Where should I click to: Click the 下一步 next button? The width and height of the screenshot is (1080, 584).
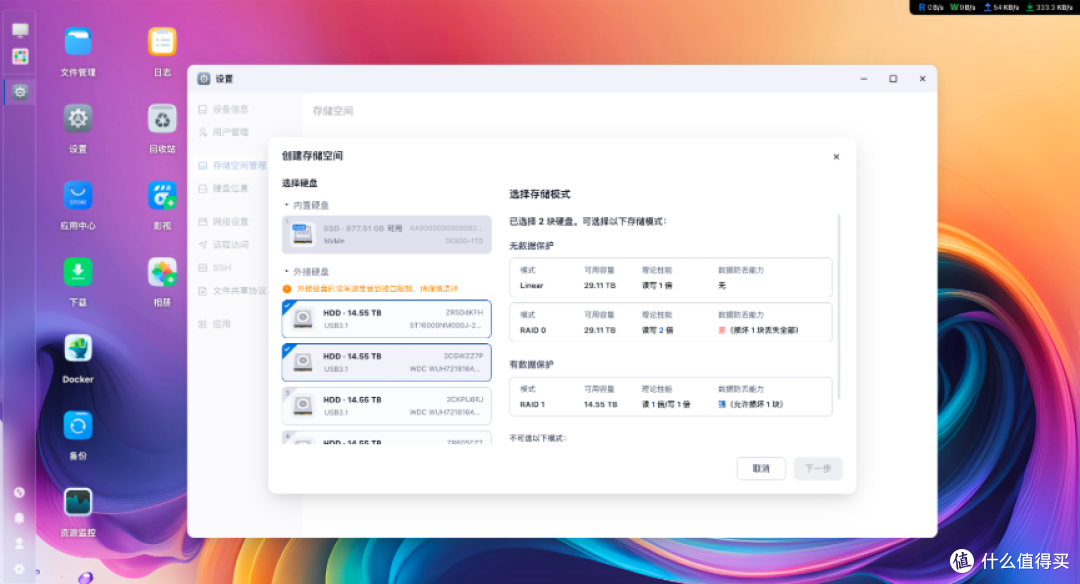818,468
